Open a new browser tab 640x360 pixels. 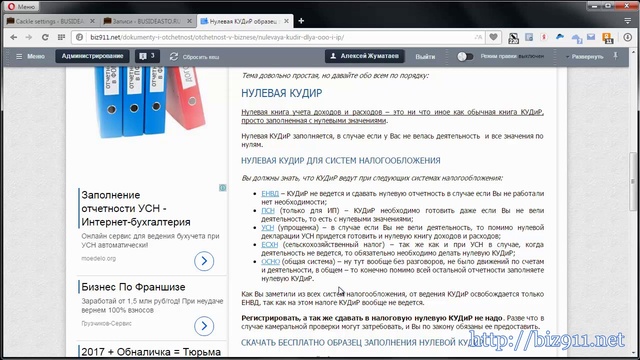[x=301, y=21]
